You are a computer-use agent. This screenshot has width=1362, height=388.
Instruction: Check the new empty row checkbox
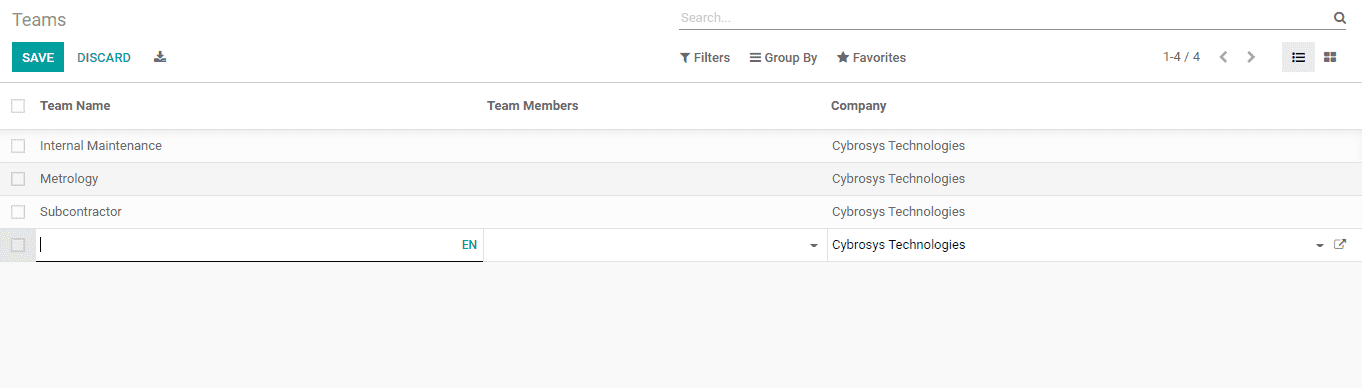tap(18, 245)
